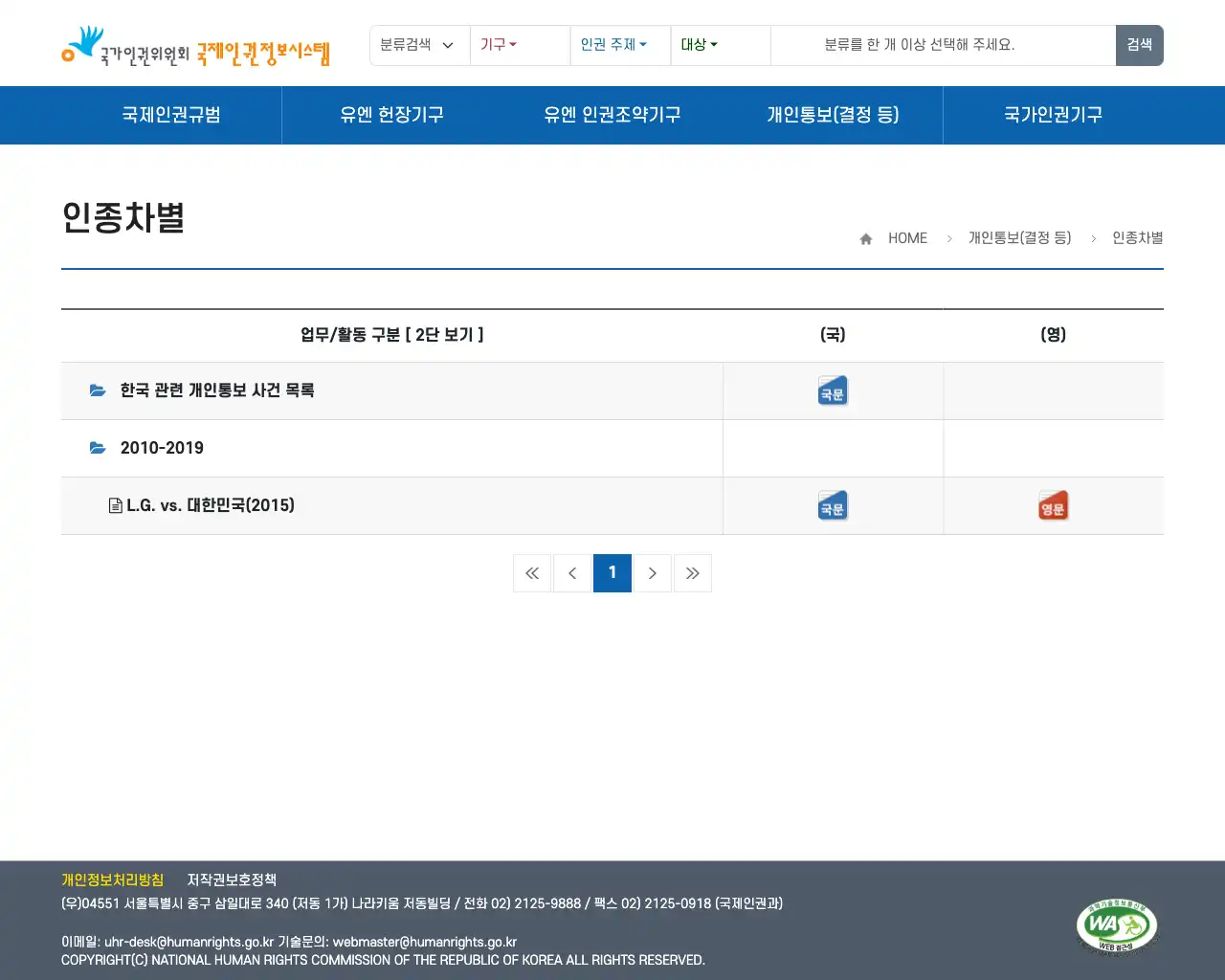Screen dimensions: 1225x980
Task: Go to the last page using the double-arrow pagination
Action: pos(693,572)
